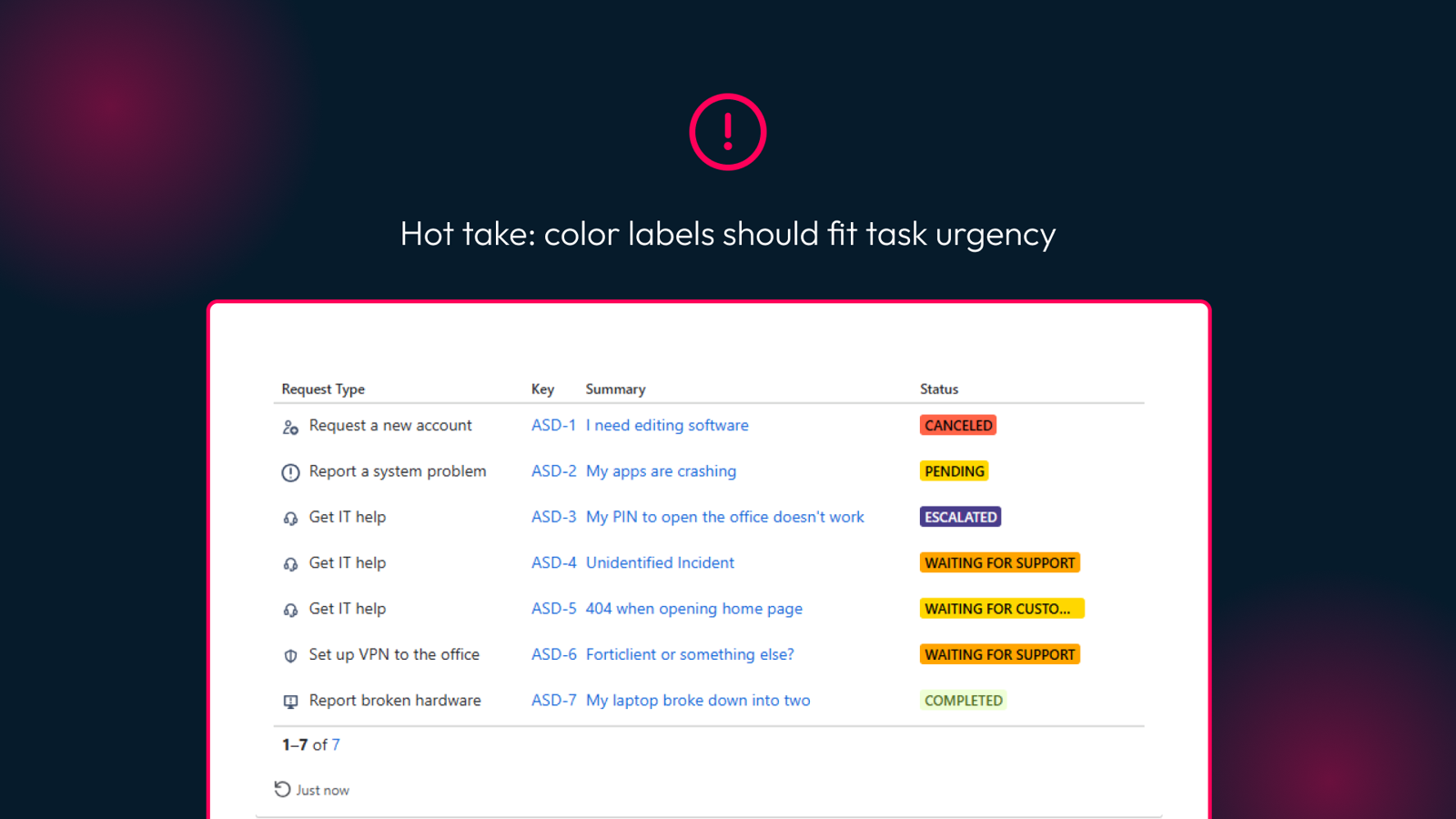The height and width of the screenshot is (819, 1456).
Task: Click the 'Just now' refresh text
Action: tap(323, 790)
